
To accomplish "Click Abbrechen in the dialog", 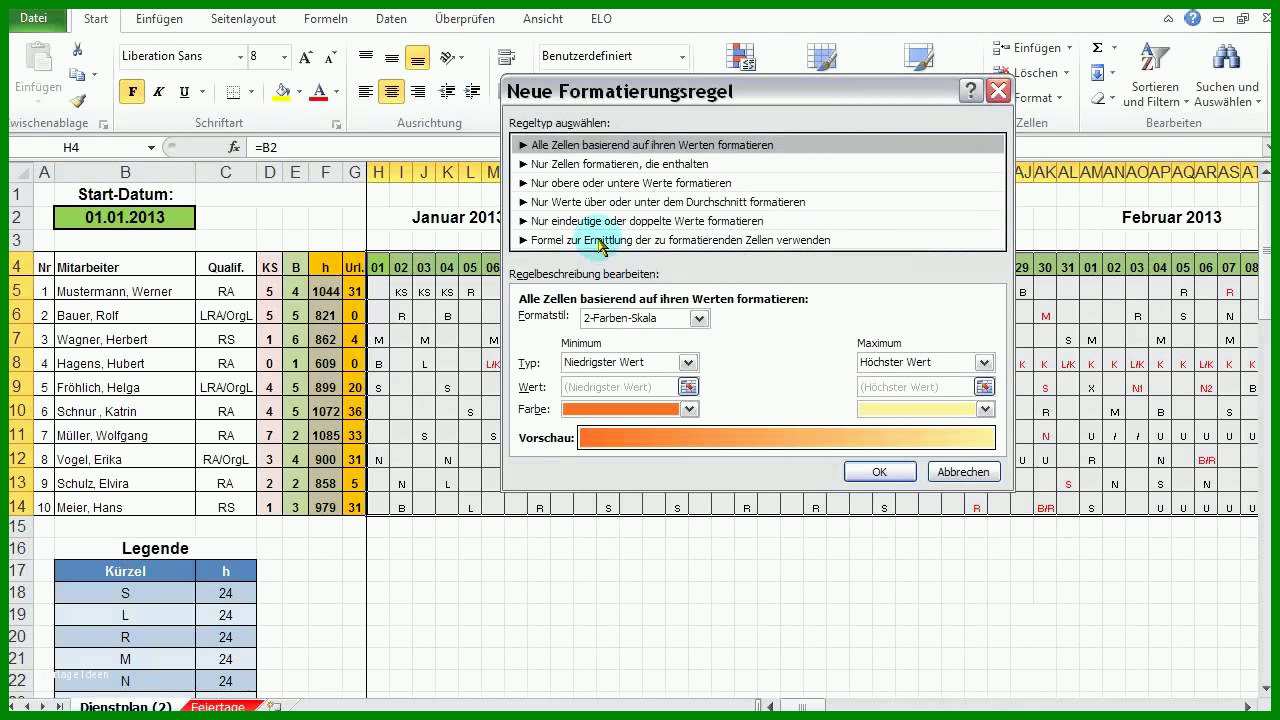I will [964, 472].
